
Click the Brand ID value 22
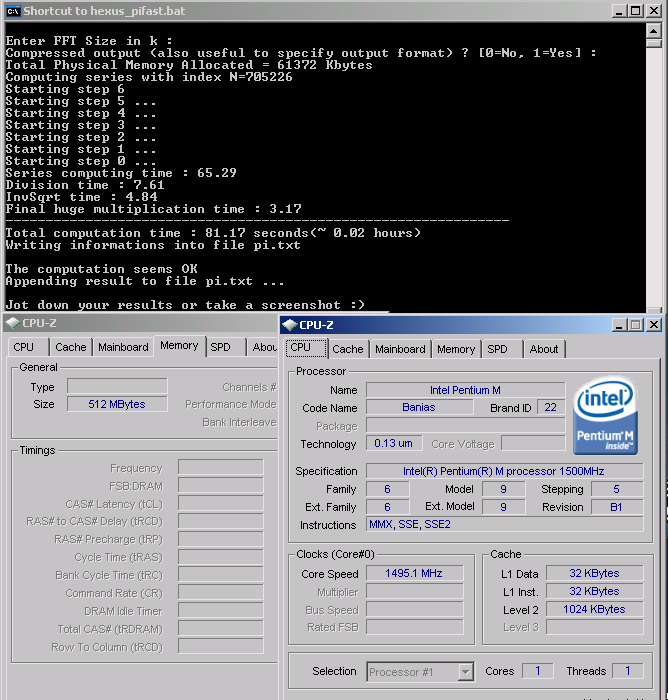coord(551,407)
